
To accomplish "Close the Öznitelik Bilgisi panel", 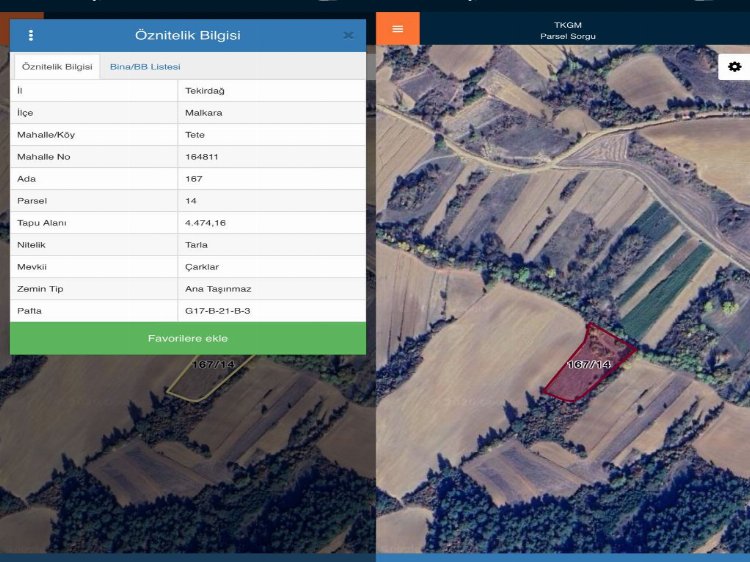I will coord(348,35).
